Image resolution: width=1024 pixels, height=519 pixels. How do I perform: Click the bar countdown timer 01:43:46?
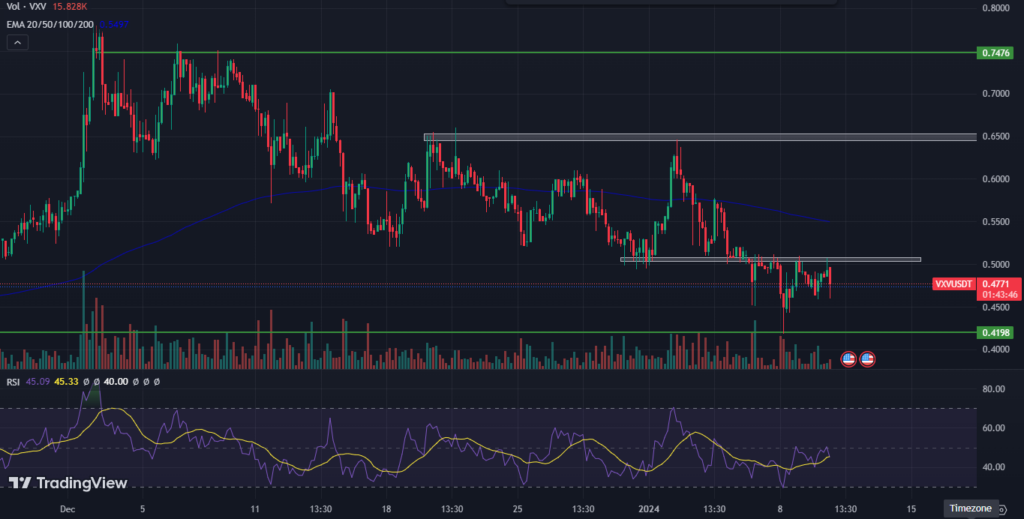[1000, 295]
